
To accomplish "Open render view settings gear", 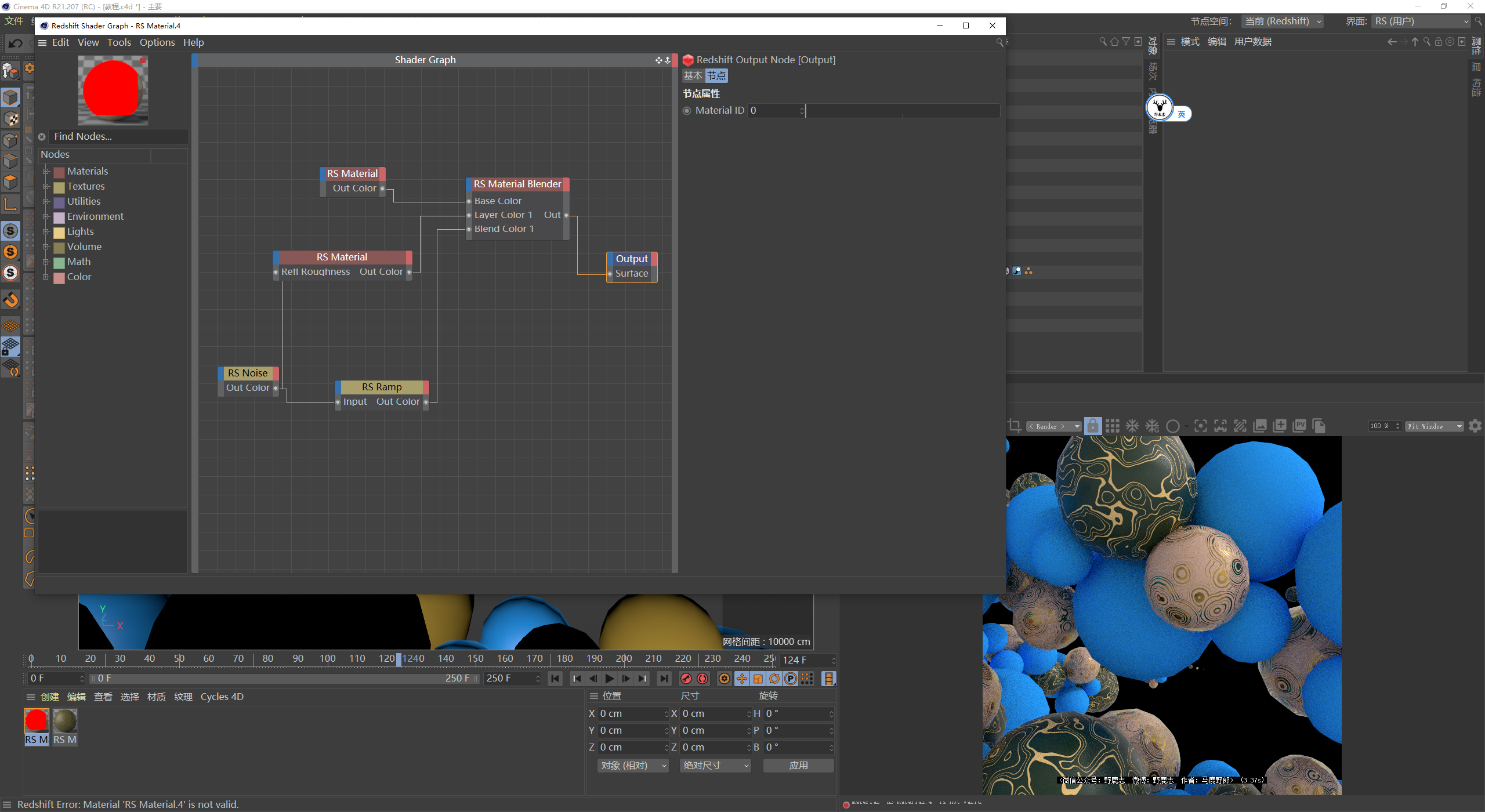I will (1475, 426).
